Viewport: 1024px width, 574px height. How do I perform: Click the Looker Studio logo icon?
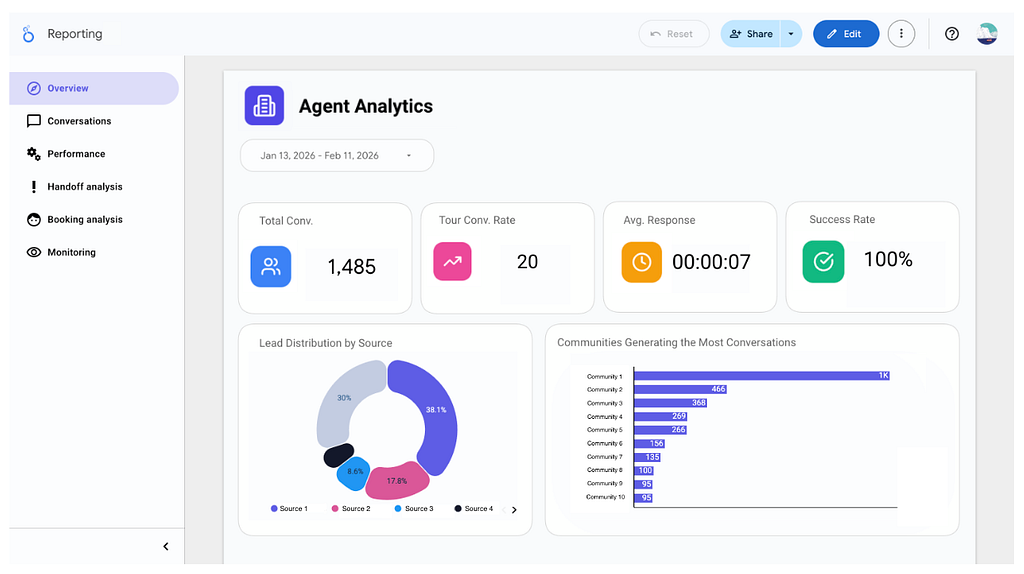pos(28,34)
